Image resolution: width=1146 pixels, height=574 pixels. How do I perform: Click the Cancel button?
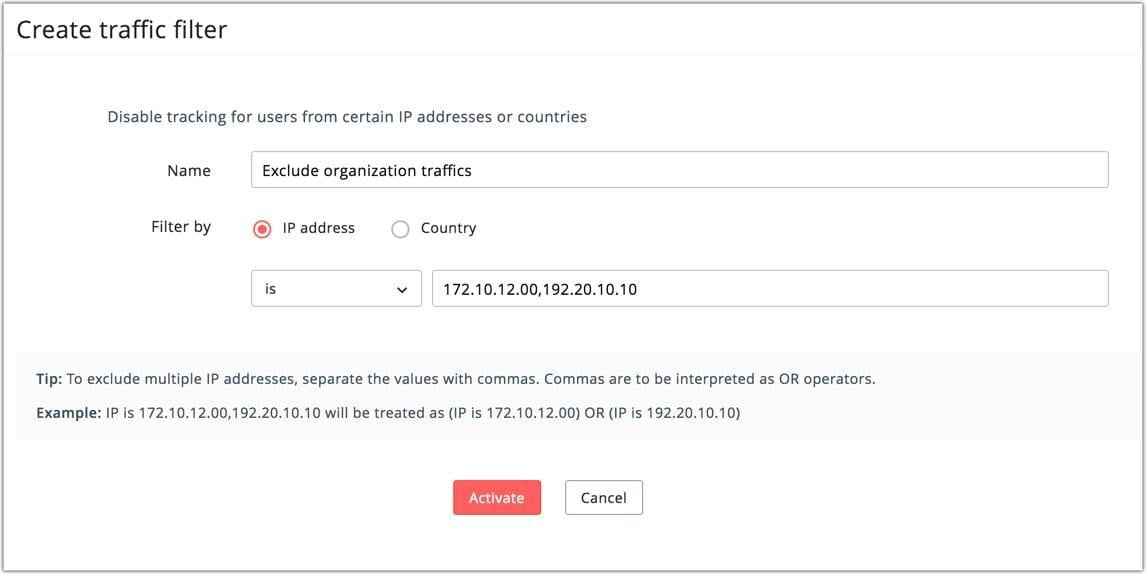604,497
